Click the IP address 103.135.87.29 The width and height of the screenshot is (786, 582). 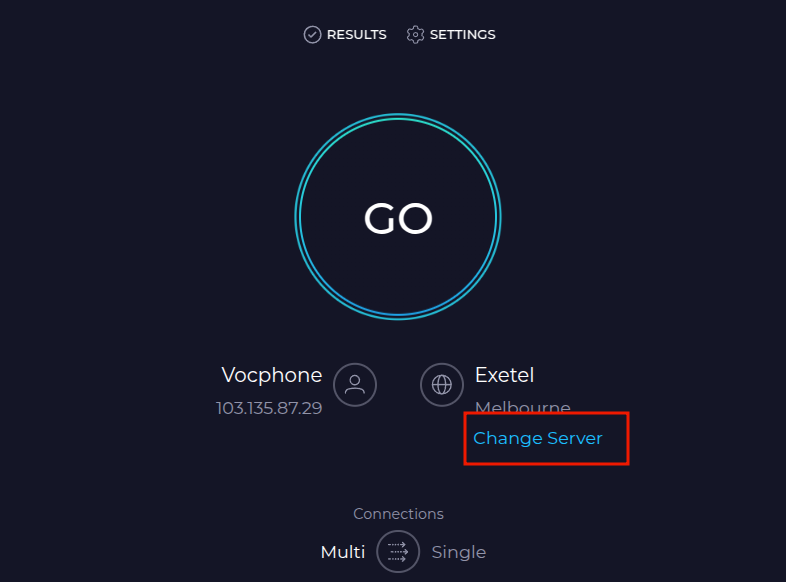(269, 408)
